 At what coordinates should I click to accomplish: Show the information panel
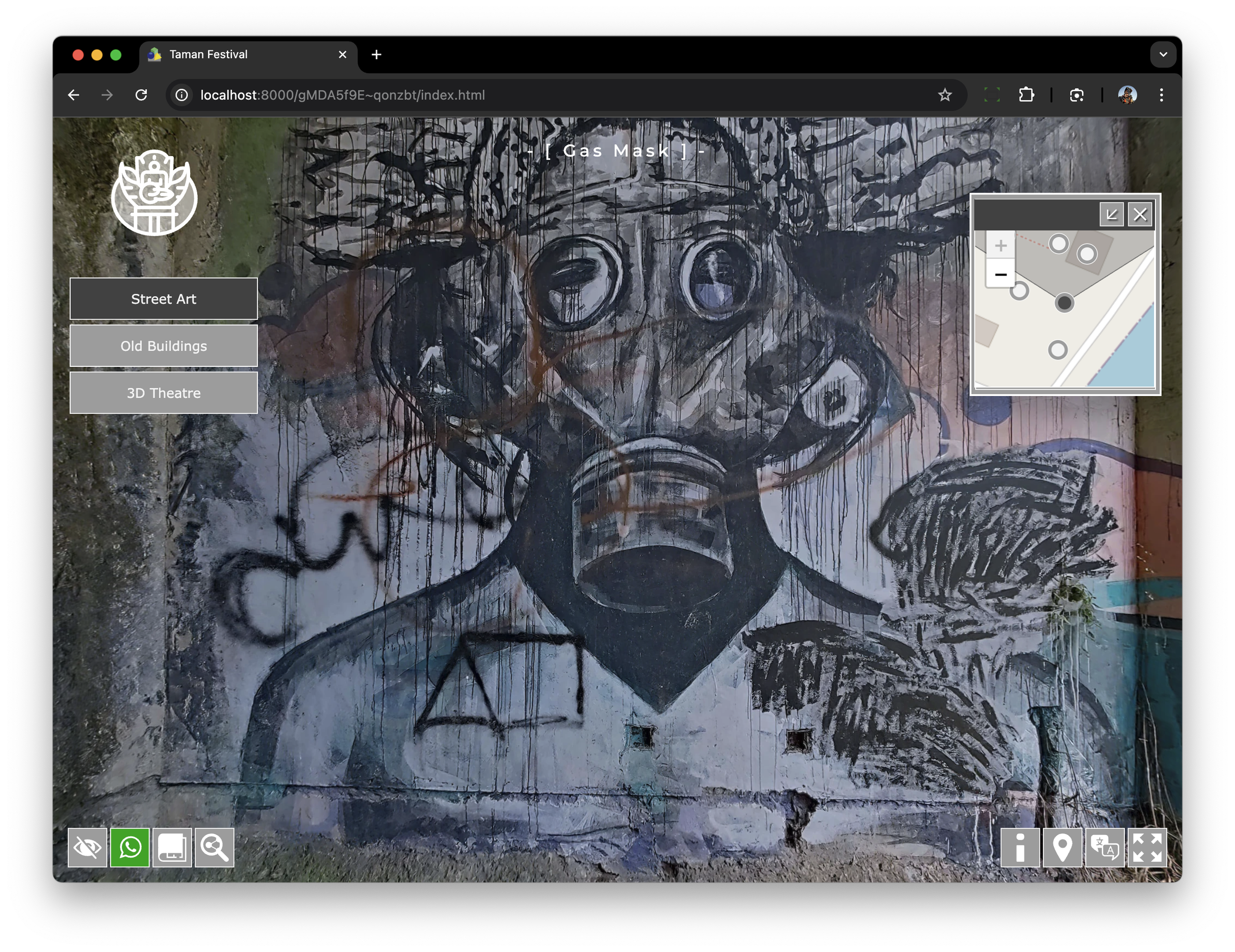click(1020, 847)
